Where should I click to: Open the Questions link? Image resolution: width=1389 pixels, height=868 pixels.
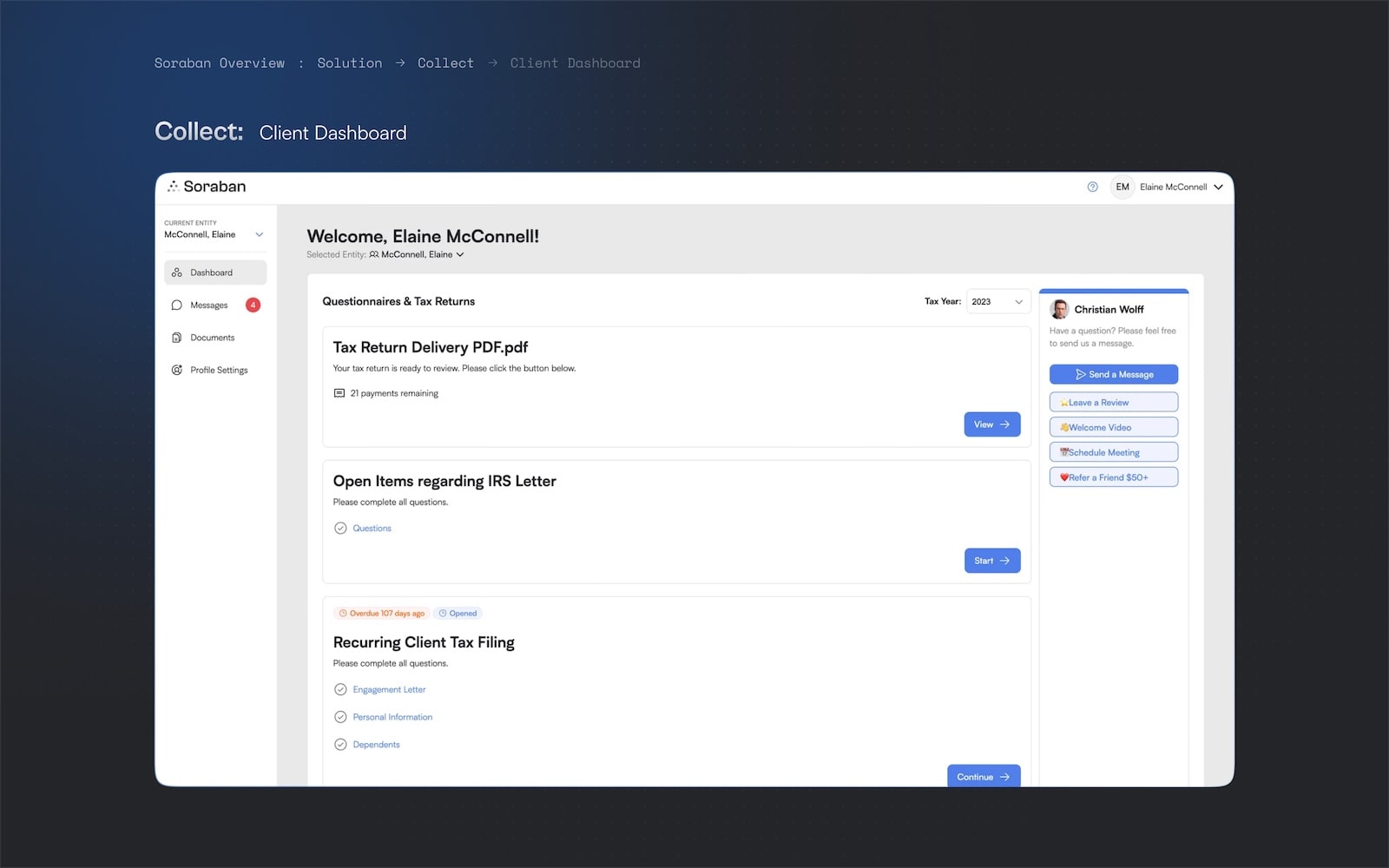point(372,529)
